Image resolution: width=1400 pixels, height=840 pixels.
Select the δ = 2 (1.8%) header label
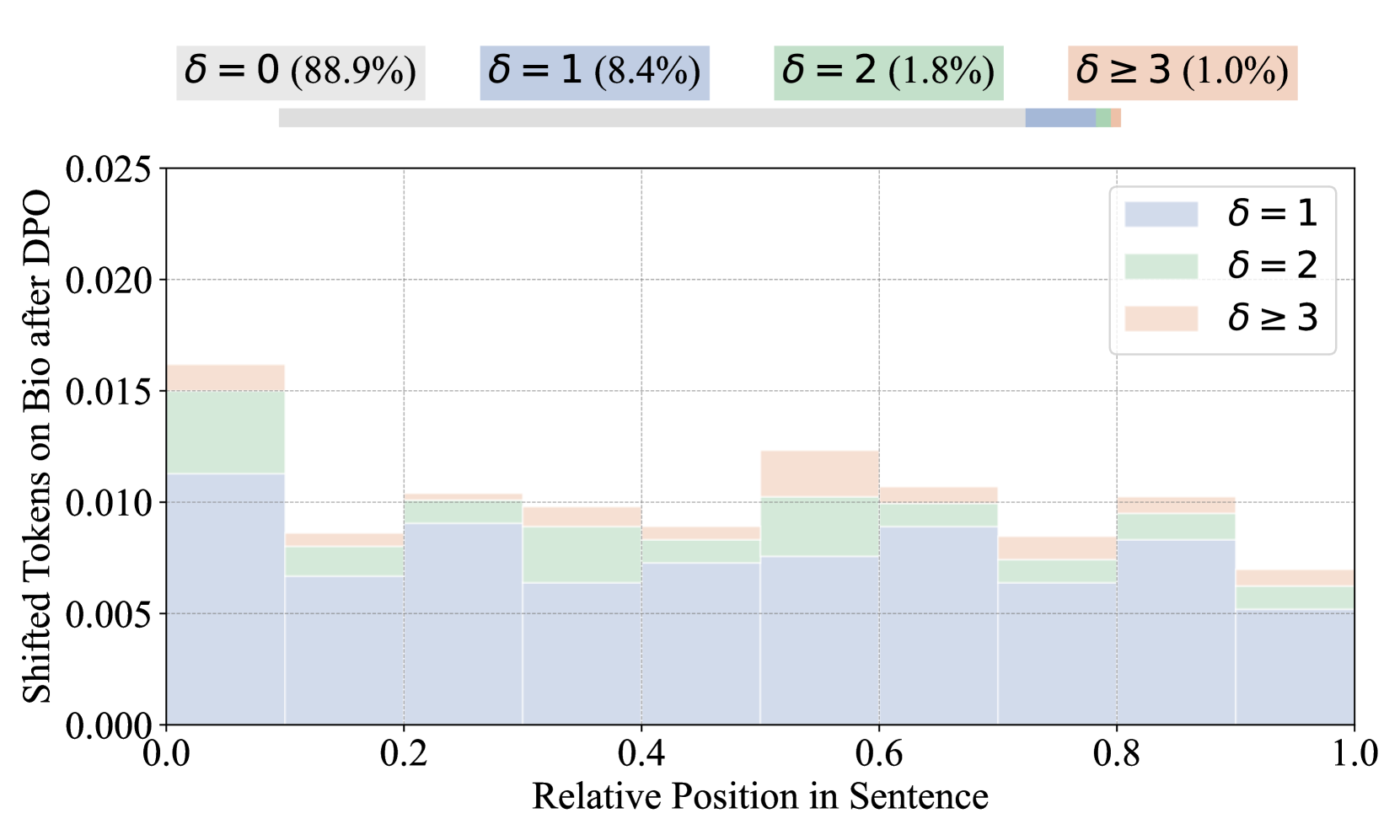888,72
